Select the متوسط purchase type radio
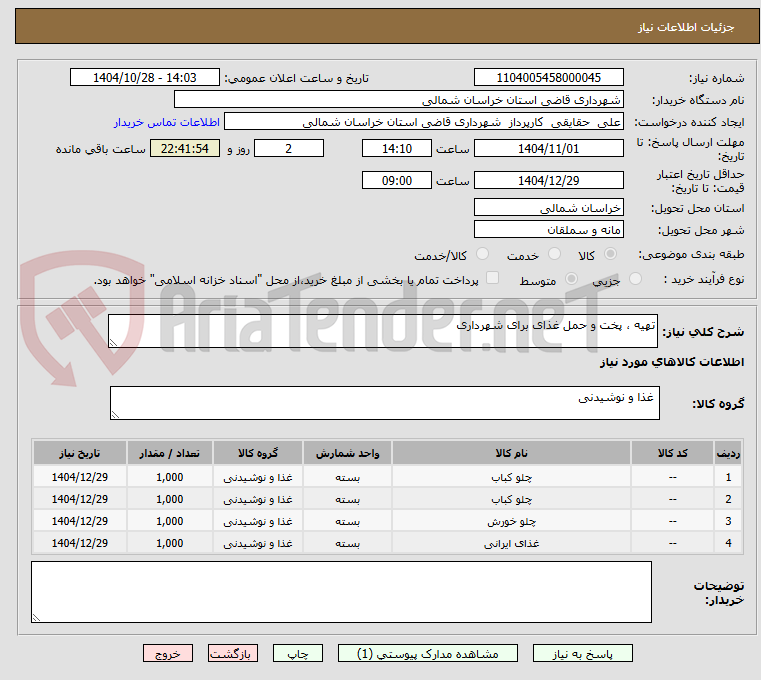This screenshot has width=761, height=680. point(571,279)
